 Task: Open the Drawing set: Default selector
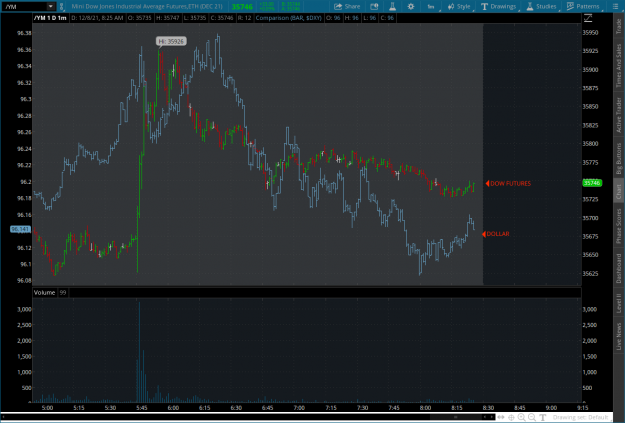(x=580, y=417)
